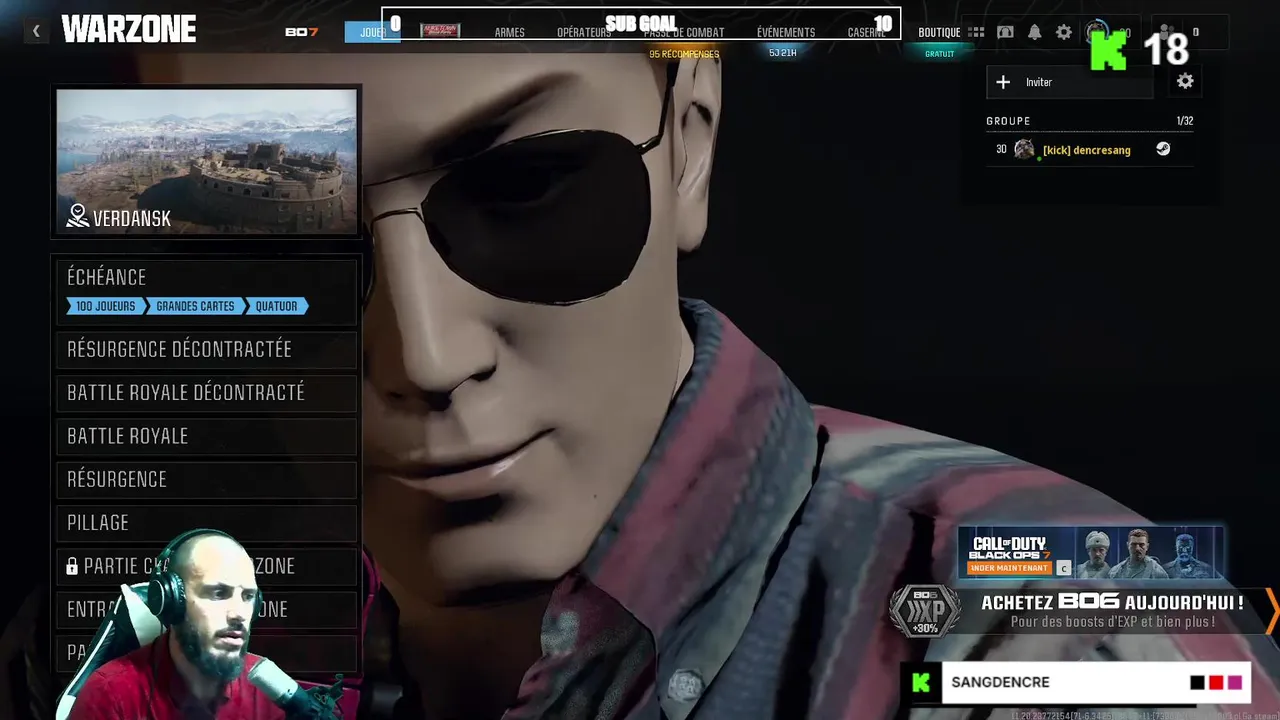Open the Passe de Combat tab

pos(684,32)
